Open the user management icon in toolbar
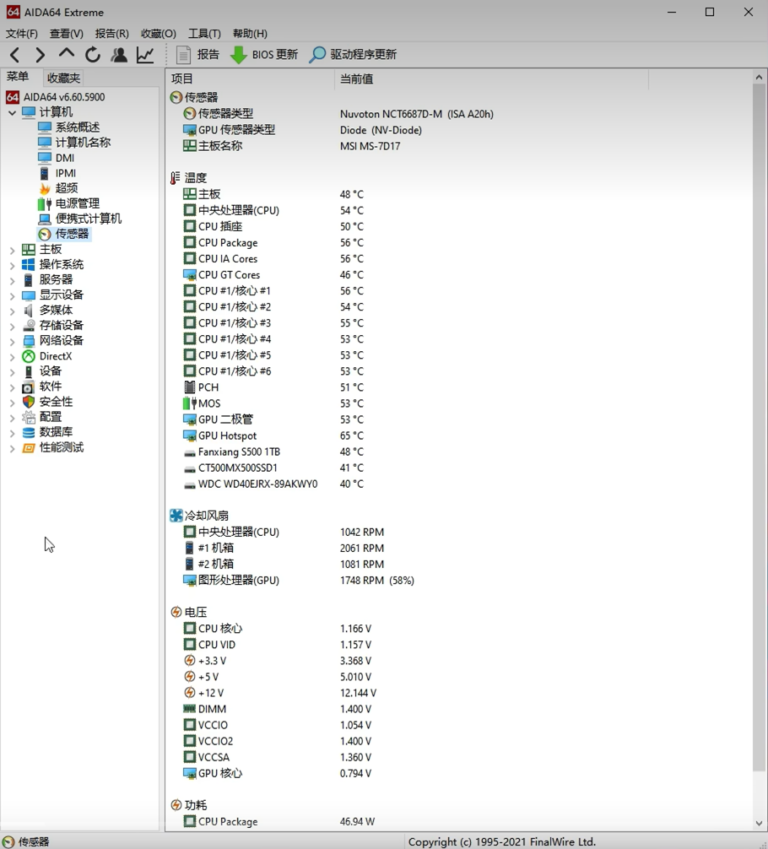 tap(119, 55)
